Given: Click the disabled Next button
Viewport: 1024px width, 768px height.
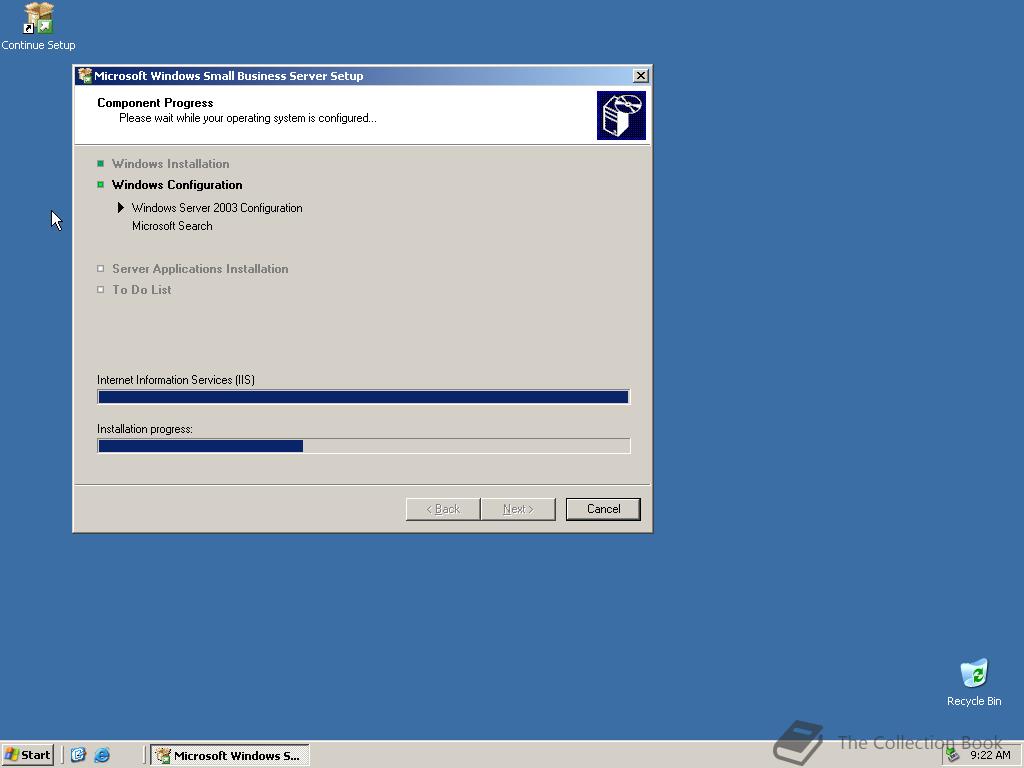Looking at the screenshot, I should pos(518,509).
